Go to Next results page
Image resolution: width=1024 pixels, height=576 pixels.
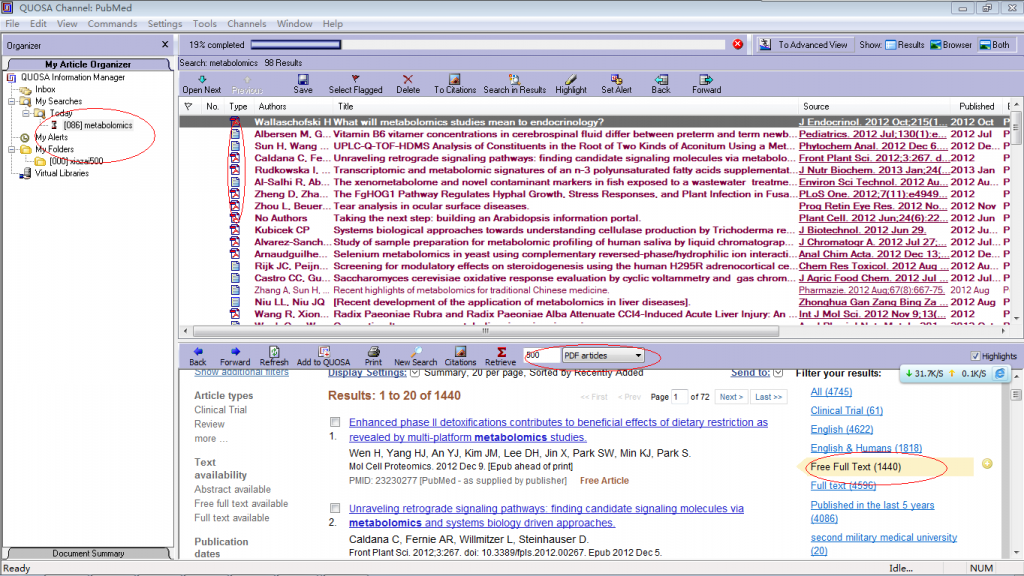pyautogui.click(x=731, y=396)
